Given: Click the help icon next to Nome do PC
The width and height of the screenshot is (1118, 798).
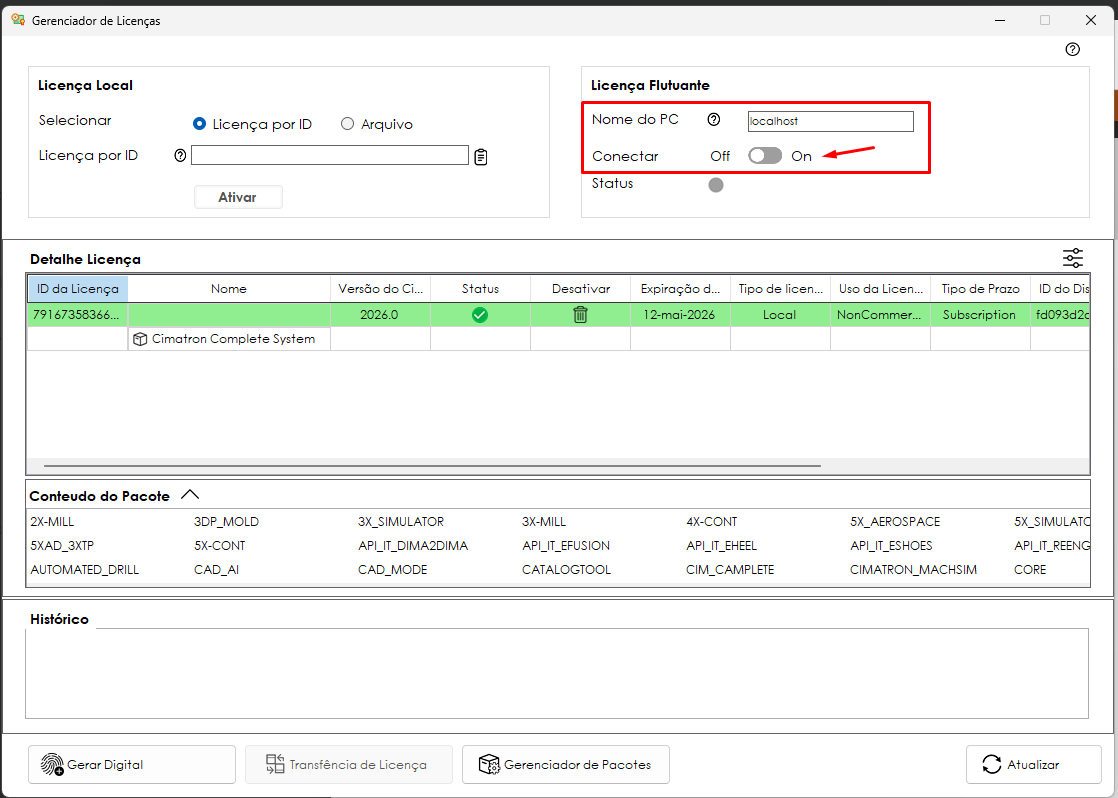Looking at the screenshot, I should click(713, 119).
